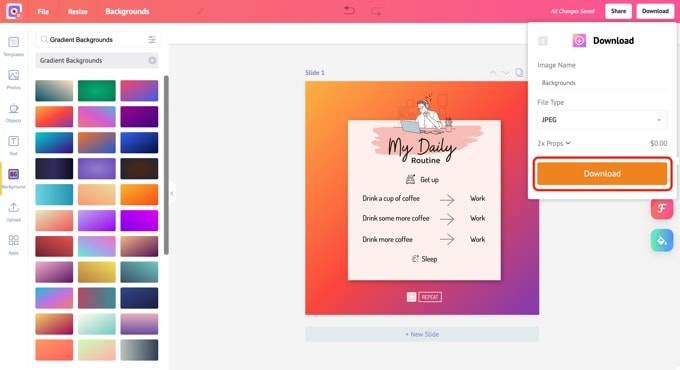Open the Resize menu

pos(78,11)
